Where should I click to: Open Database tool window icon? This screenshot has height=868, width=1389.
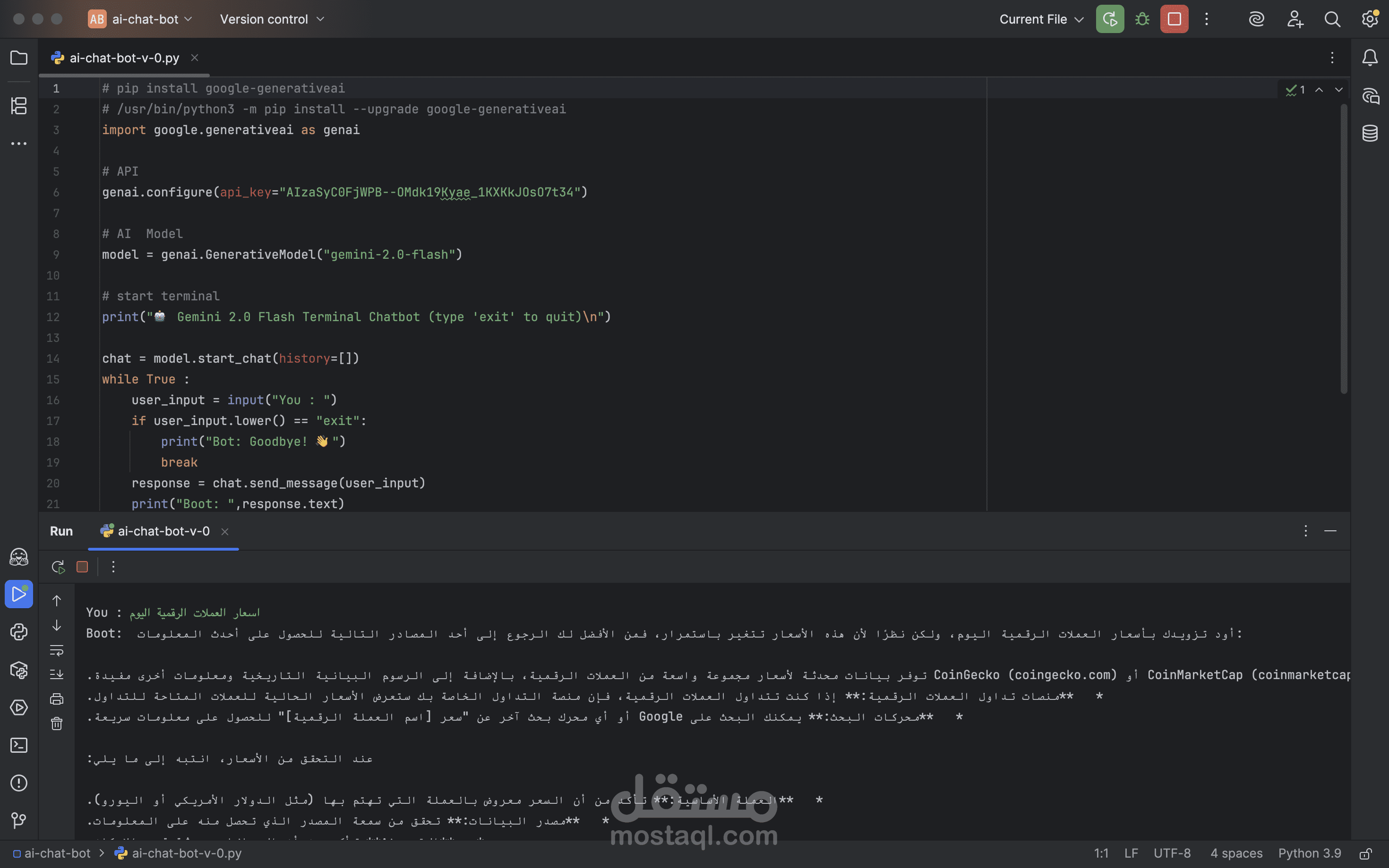coord(1370,133)
